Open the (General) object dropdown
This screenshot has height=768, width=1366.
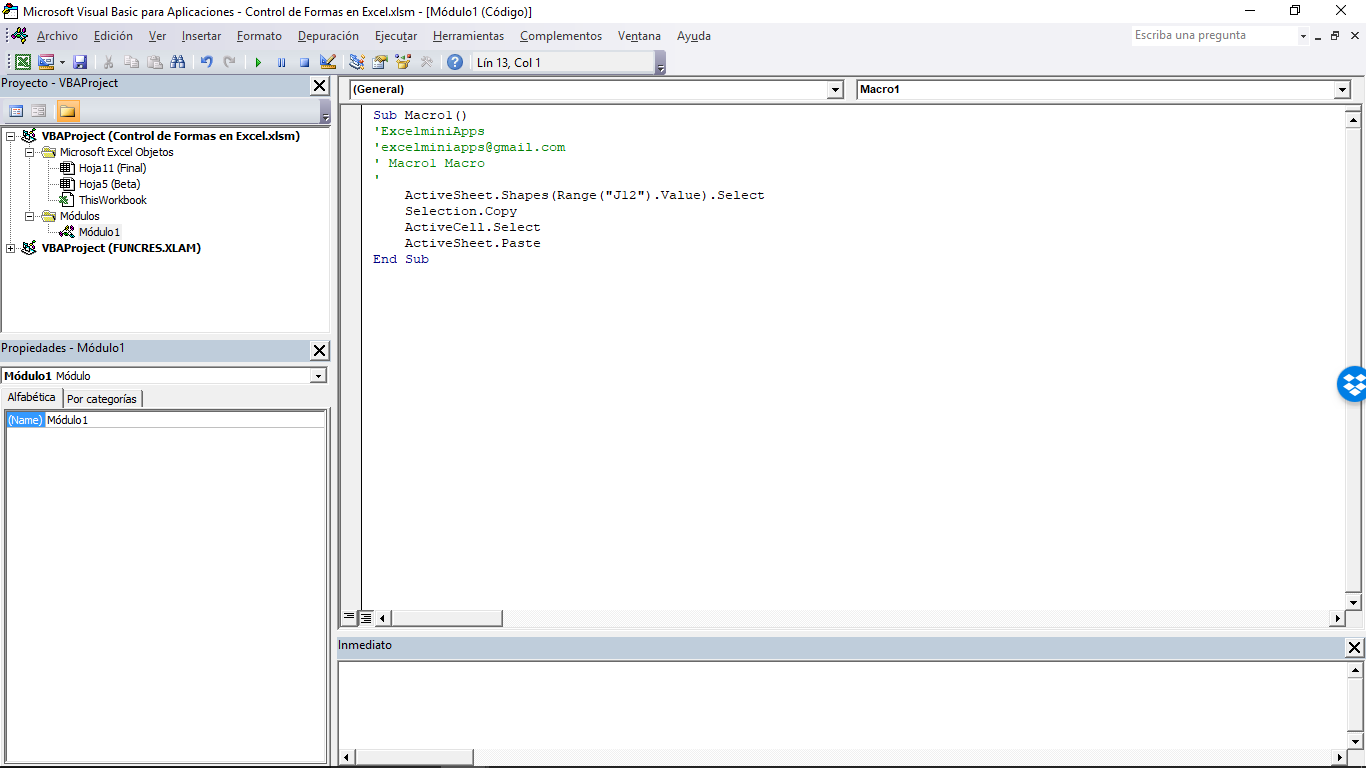tap(834, 89)
